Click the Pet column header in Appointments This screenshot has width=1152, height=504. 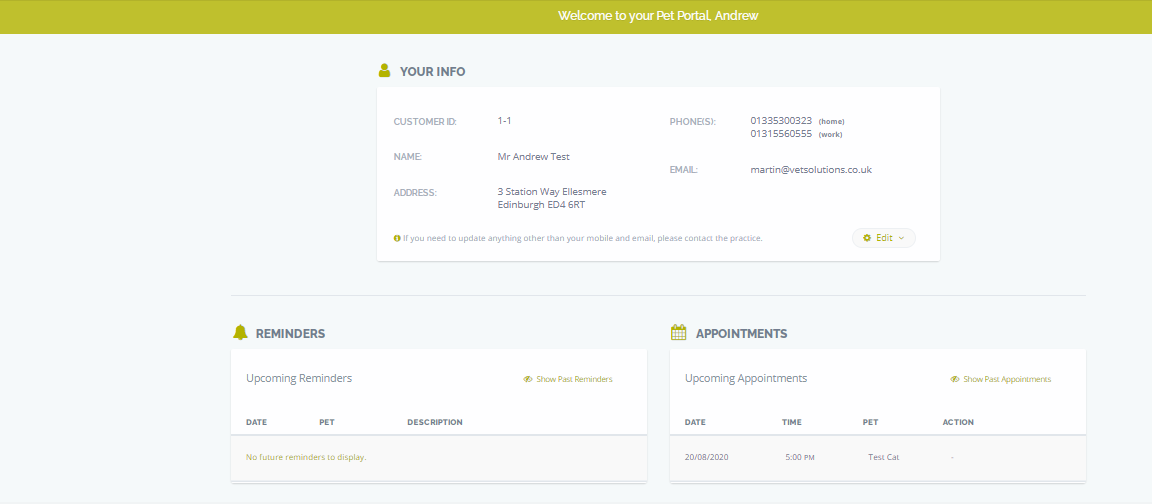(871, 422)
